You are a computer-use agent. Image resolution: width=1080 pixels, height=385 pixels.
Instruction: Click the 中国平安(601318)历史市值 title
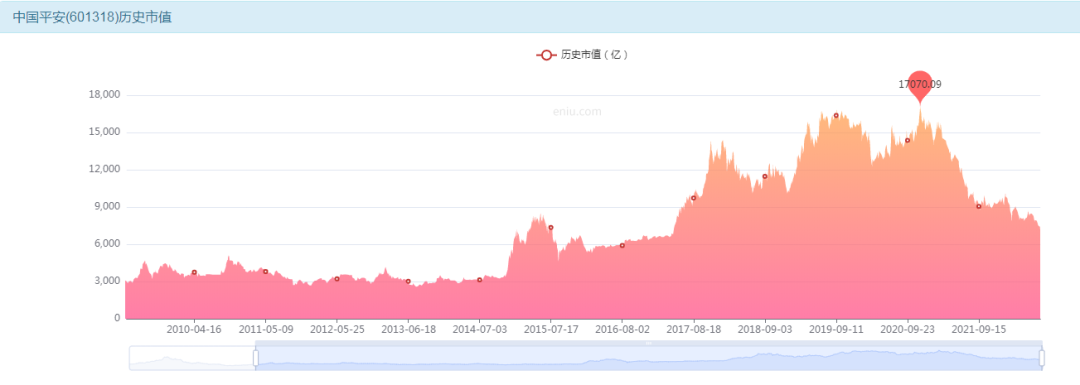click(x=92, y=17)
